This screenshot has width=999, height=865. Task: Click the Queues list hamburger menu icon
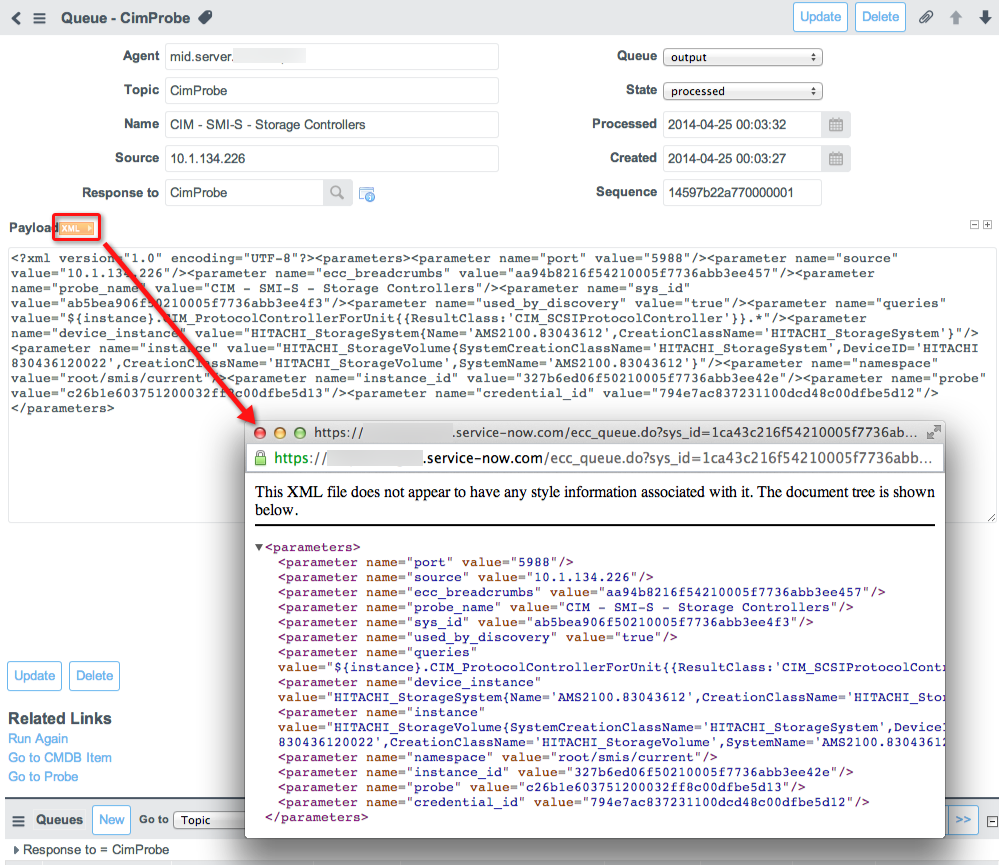(x=18, y=820)
